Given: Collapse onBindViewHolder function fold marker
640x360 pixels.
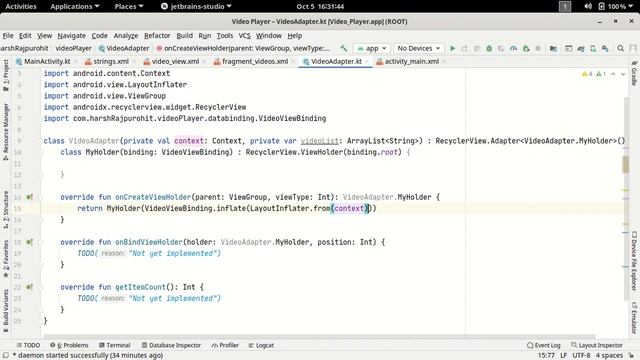Looking at the screenshot, I should click(x=40, y=242).
